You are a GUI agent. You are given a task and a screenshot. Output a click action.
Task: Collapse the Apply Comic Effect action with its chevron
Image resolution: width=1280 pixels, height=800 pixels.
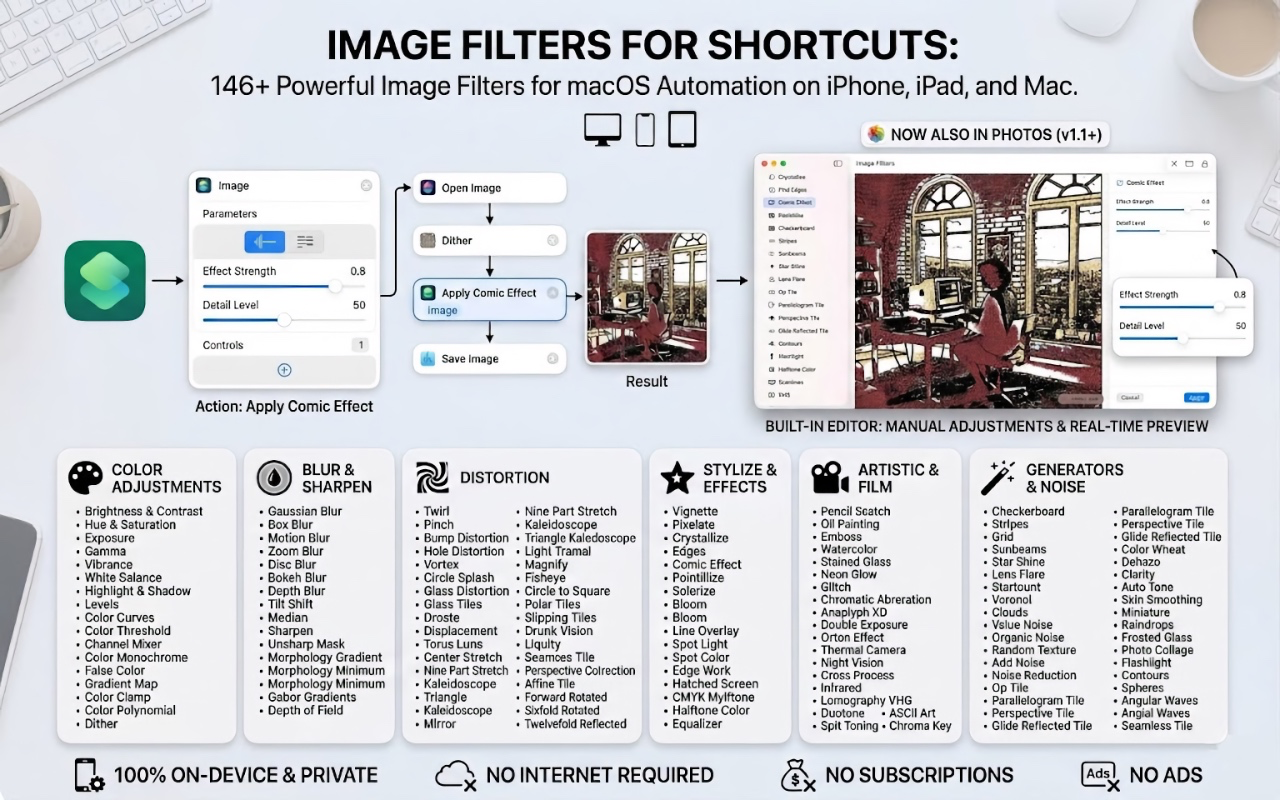[x=551, y=293]
